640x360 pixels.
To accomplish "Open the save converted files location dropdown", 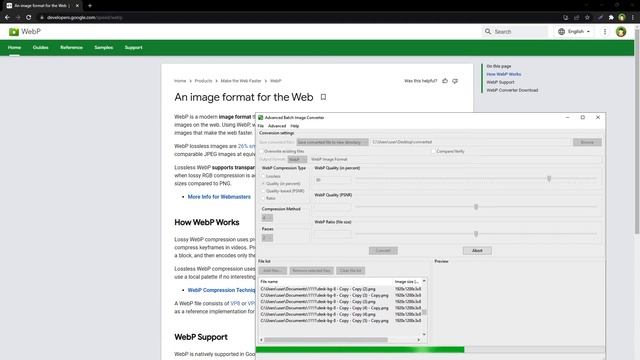I will point(332,142).
